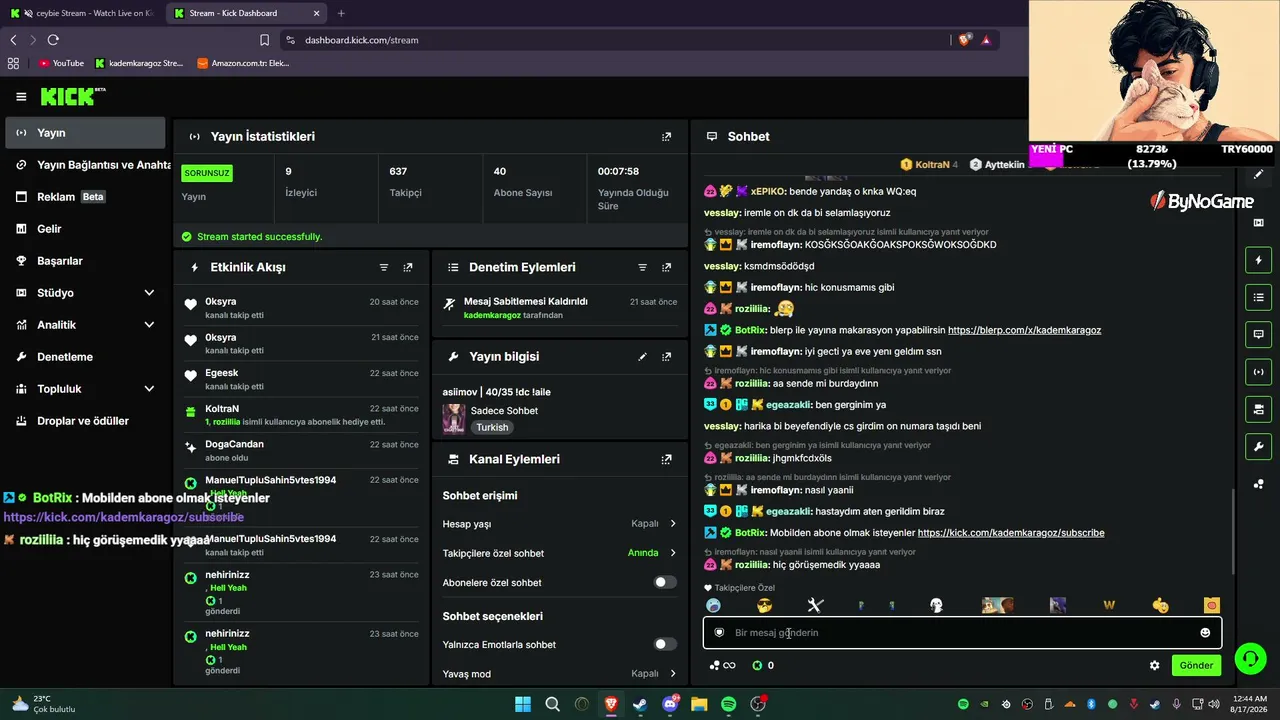Viewport: 1280px width, 720px height.
Task: Open the YouTube bookmark
Action: pos(61,63)
